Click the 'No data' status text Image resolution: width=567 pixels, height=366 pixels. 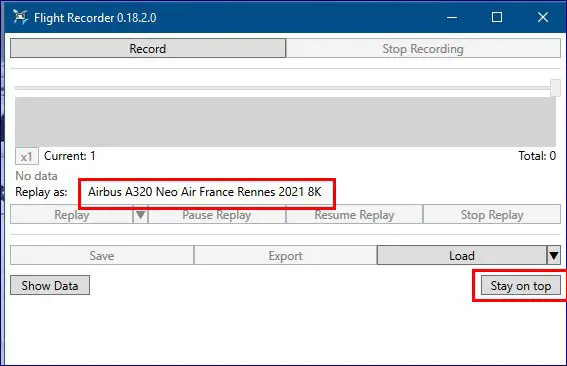click(x=36, y=176)
